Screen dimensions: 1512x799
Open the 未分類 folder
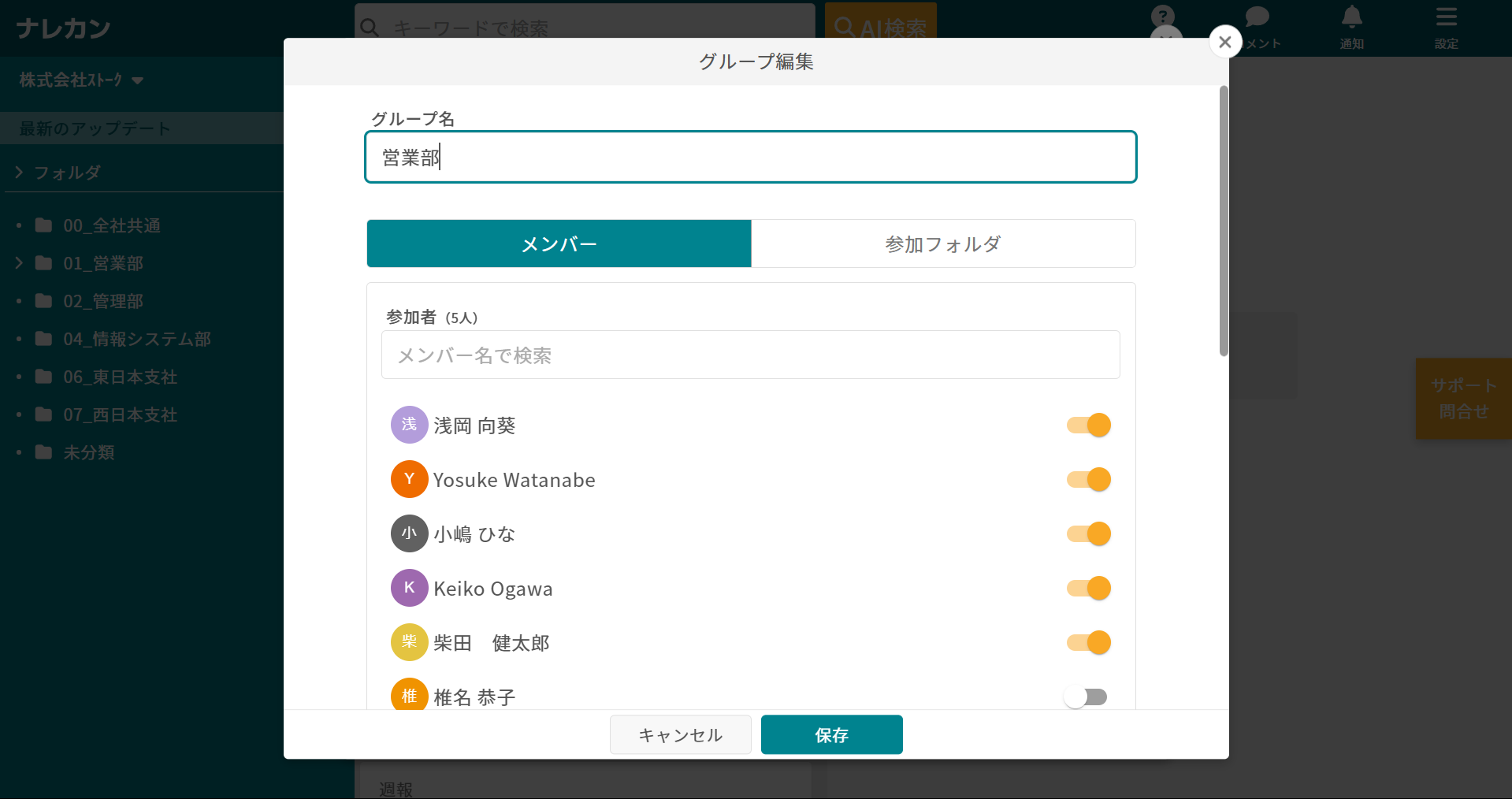[x=89, y=452]
